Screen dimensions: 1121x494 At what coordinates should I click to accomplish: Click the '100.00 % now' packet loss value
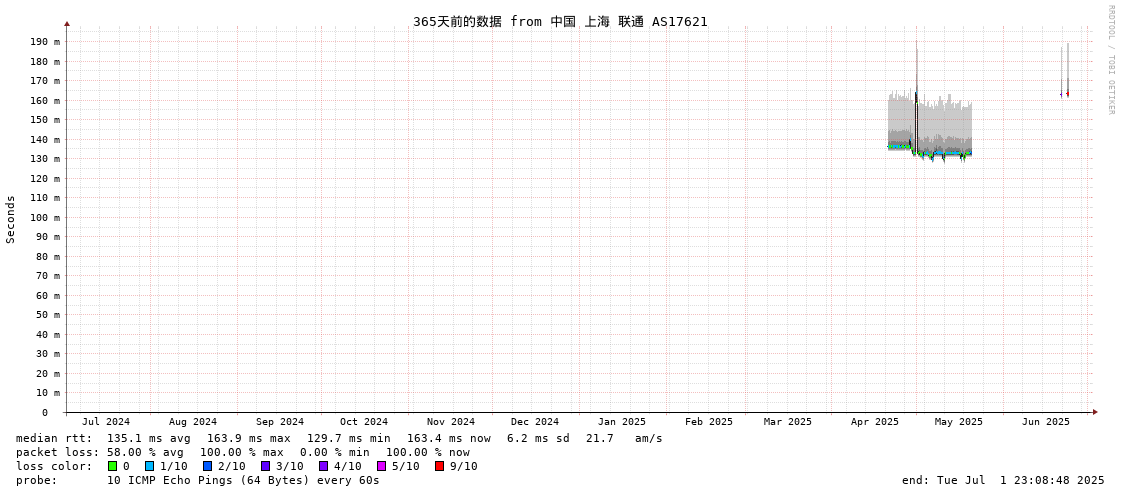click(x=428, y=453)
